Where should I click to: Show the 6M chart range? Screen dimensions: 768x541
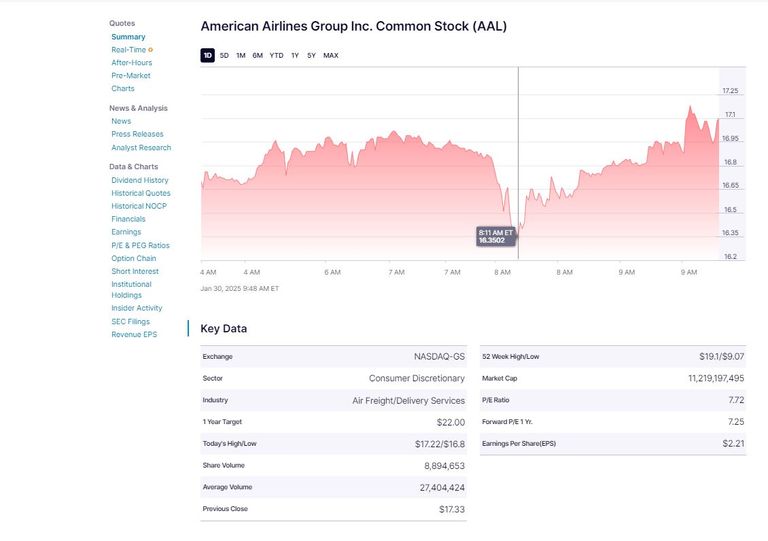pyautogui.click(x=257, y=56)
